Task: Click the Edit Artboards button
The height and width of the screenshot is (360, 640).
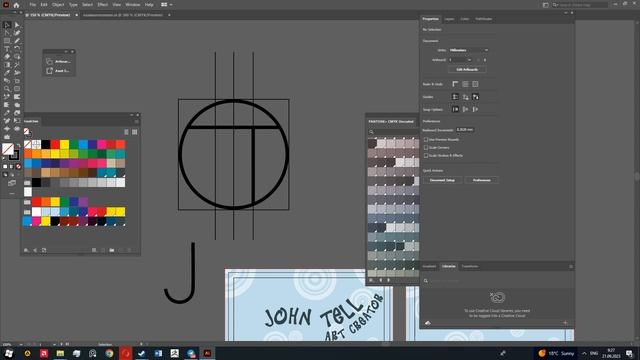Action: [467, 70]
